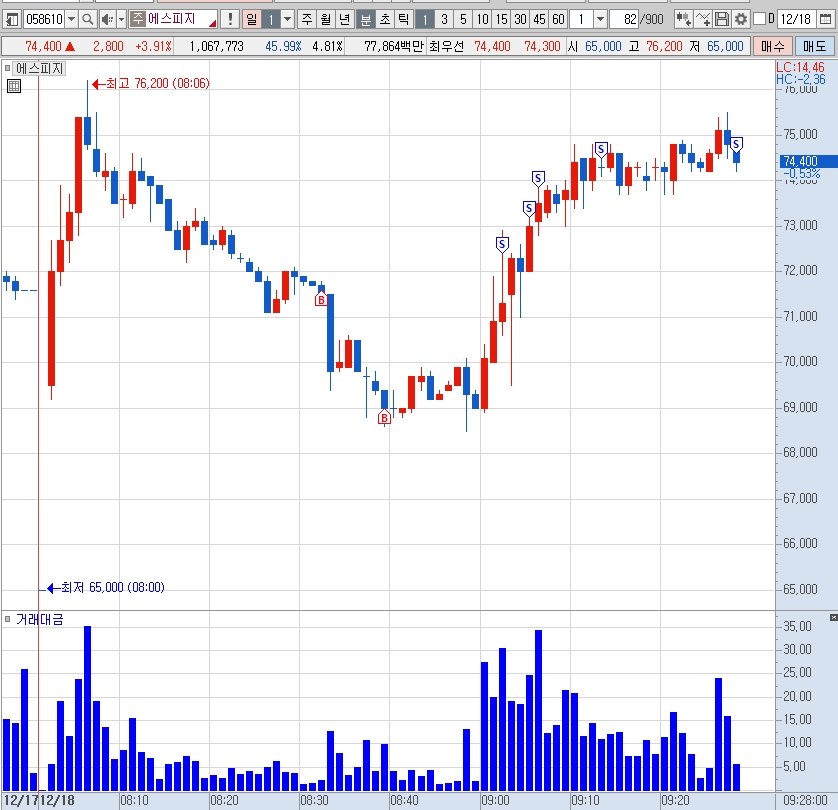Viewport: 838px width, 810px height.
Task: Expand the minute interval value dropdown
Action: click(601, 20)
